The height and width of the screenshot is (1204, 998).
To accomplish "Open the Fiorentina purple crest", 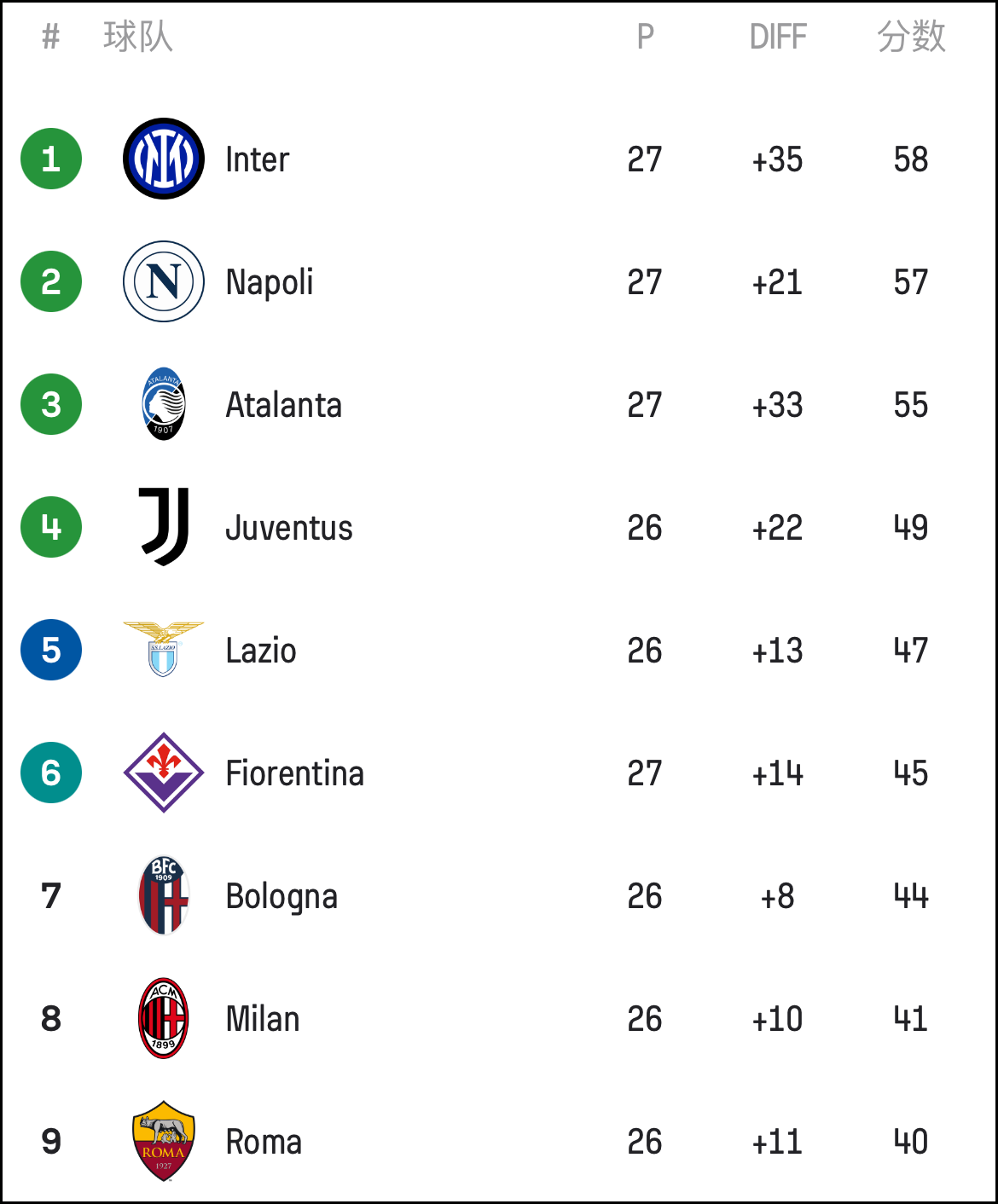I will [x=164, y=773].
